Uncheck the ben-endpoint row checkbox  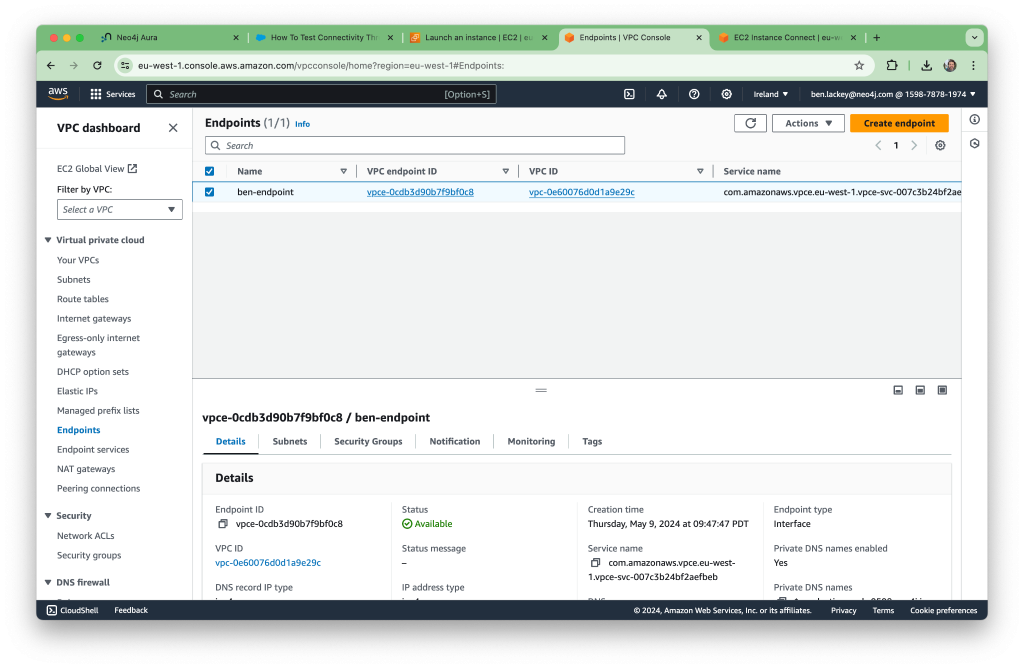click(x=209, y=191)
